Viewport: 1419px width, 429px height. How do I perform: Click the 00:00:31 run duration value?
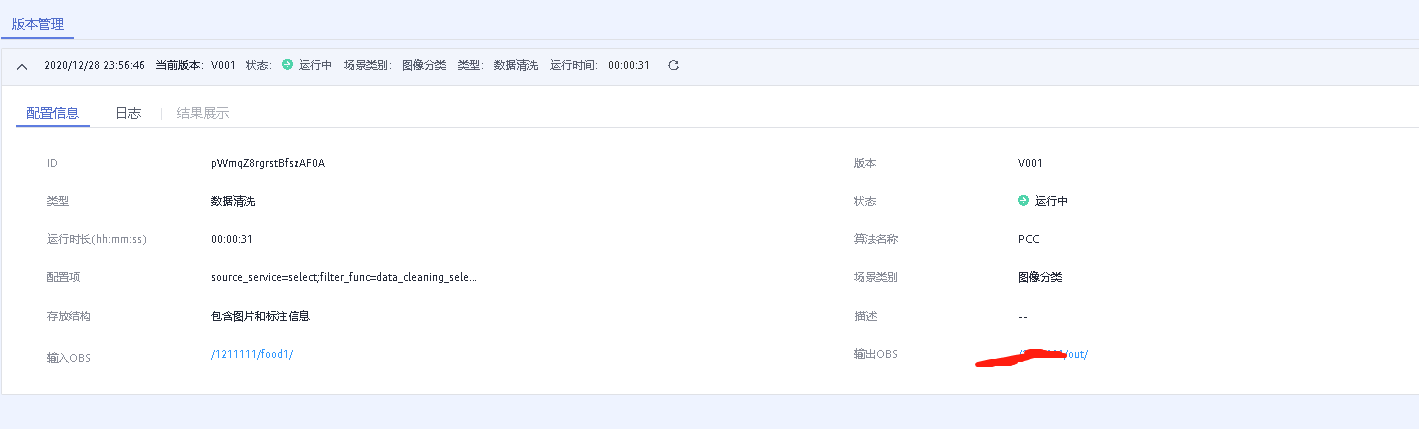[x=232, y=239]
